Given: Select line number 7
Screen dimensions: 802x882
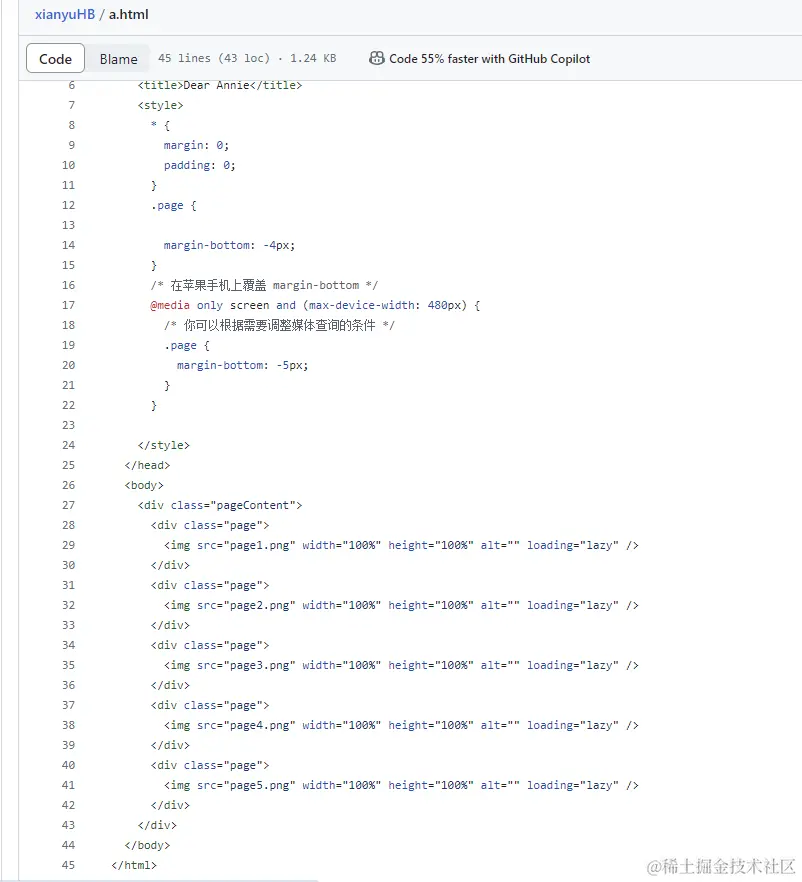Looking at the screenshot, I should point(71,105).
